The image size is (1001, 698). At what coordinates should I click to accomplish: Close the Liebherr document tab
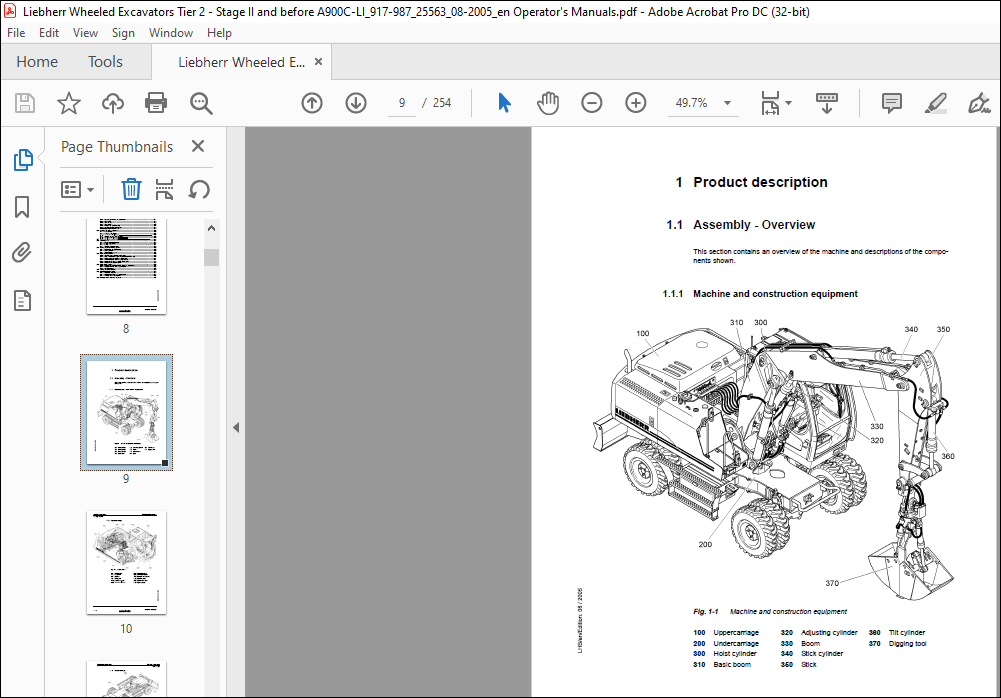coord(319,61)
